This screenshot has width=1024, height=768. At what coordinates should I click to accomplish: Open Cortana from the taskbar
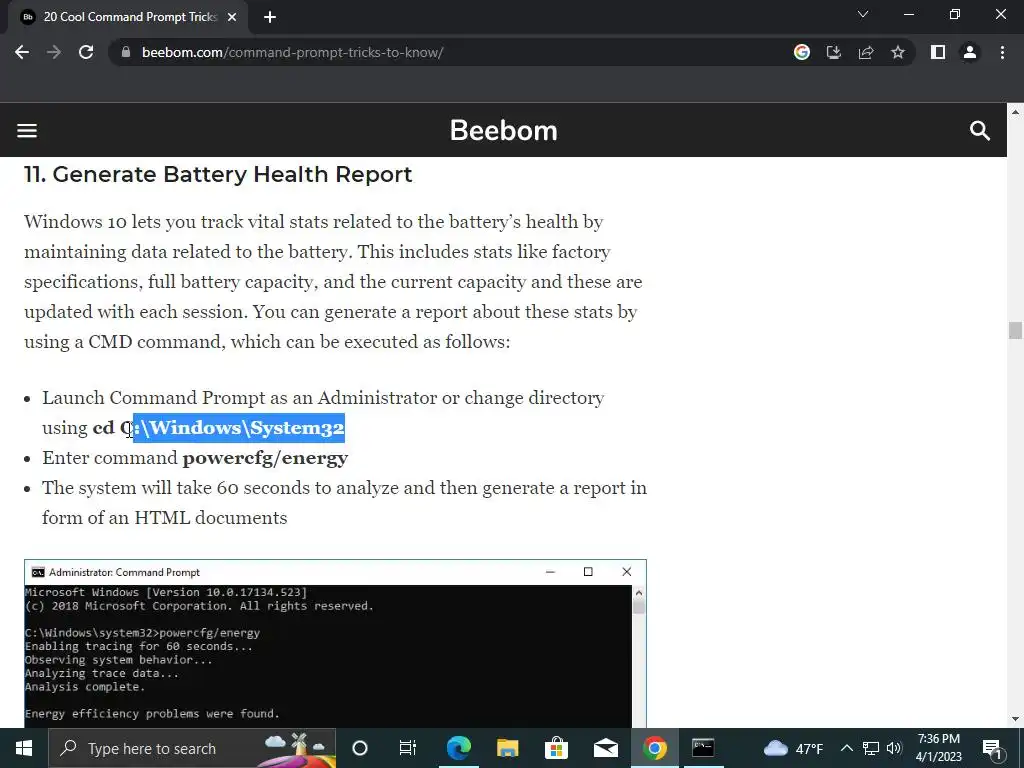point(360,748)
